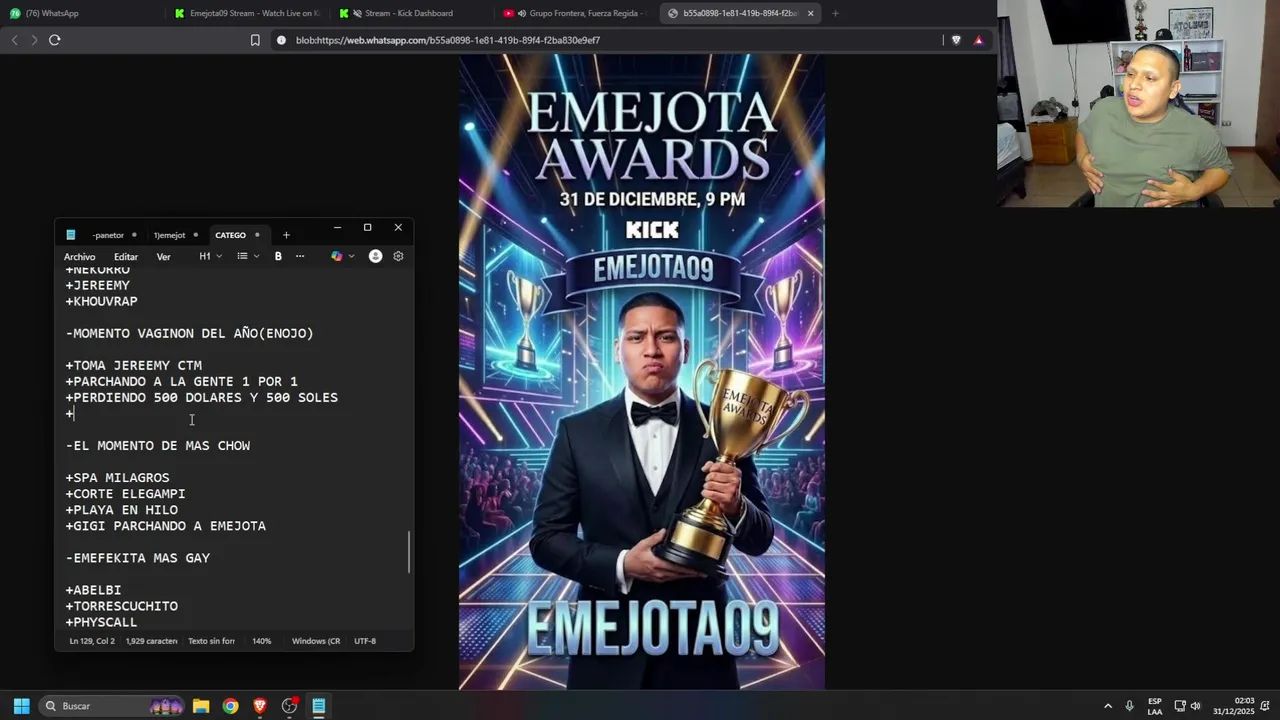Click the taskbar Buscar search box
The width and height of the screenshot is (1280, 720).
(x=112, y=706)
